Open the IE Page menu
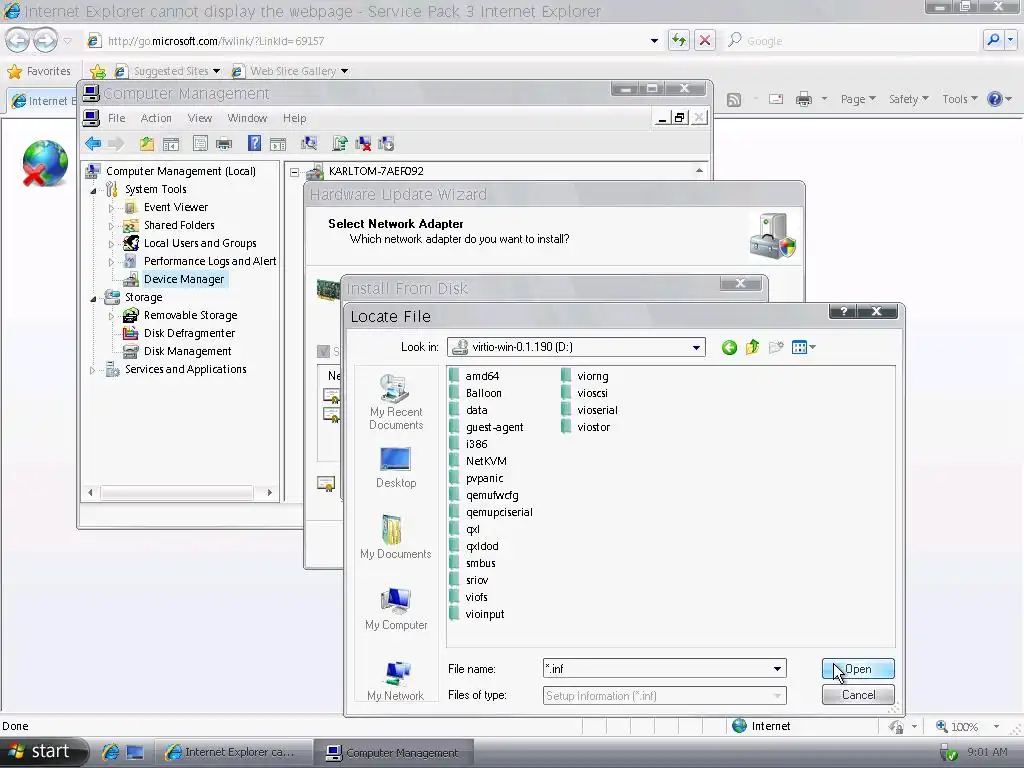1024x768 pixels. pos(857,99)
